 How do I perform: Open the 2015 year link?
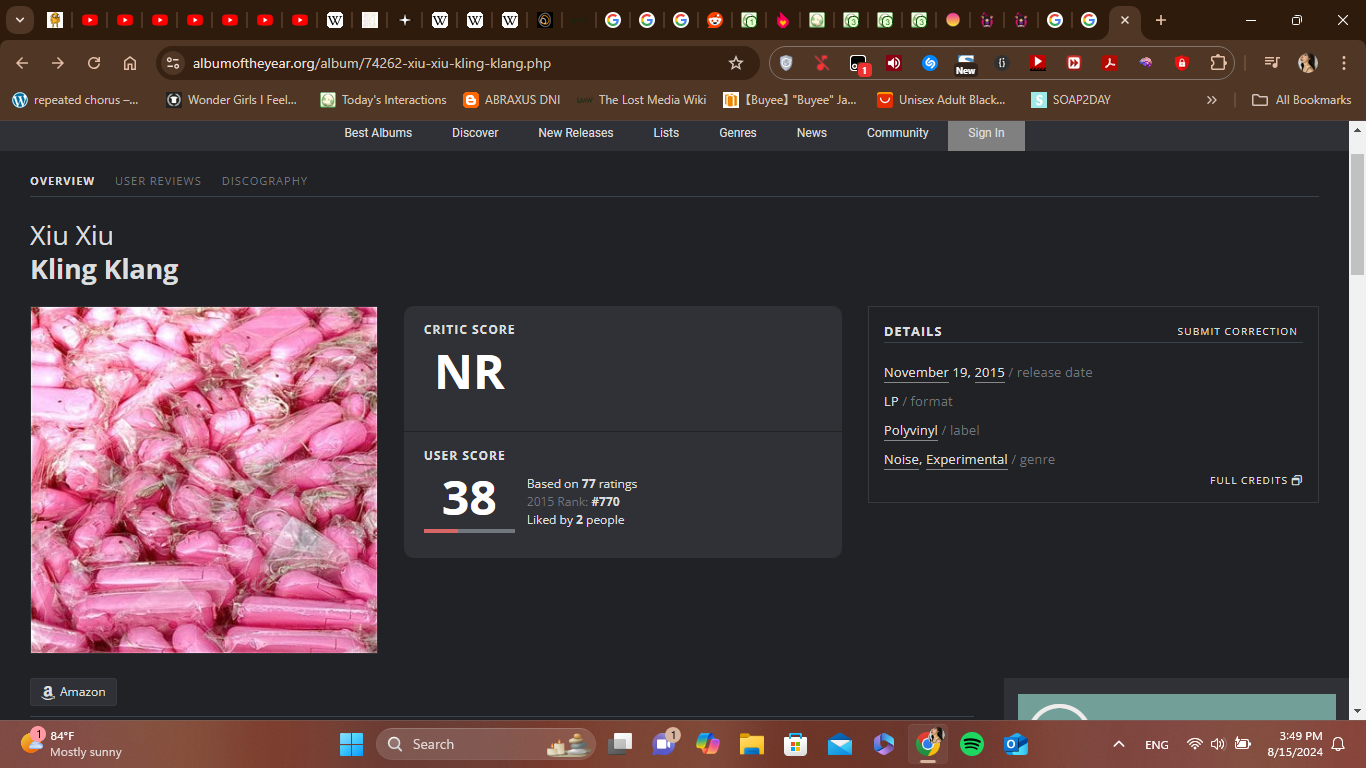click(990, 372)
